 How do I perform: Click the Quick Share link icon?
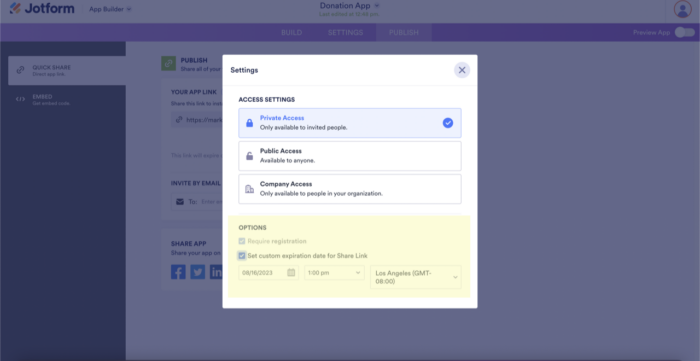pos(20,70)
